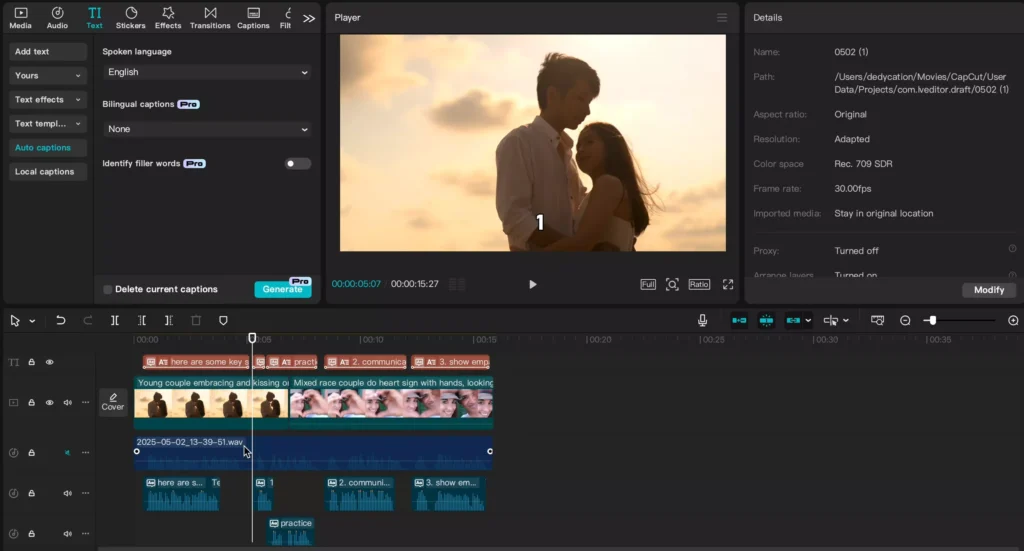
Task: Expand the Text templates section
Action: [x=48, y=123]
